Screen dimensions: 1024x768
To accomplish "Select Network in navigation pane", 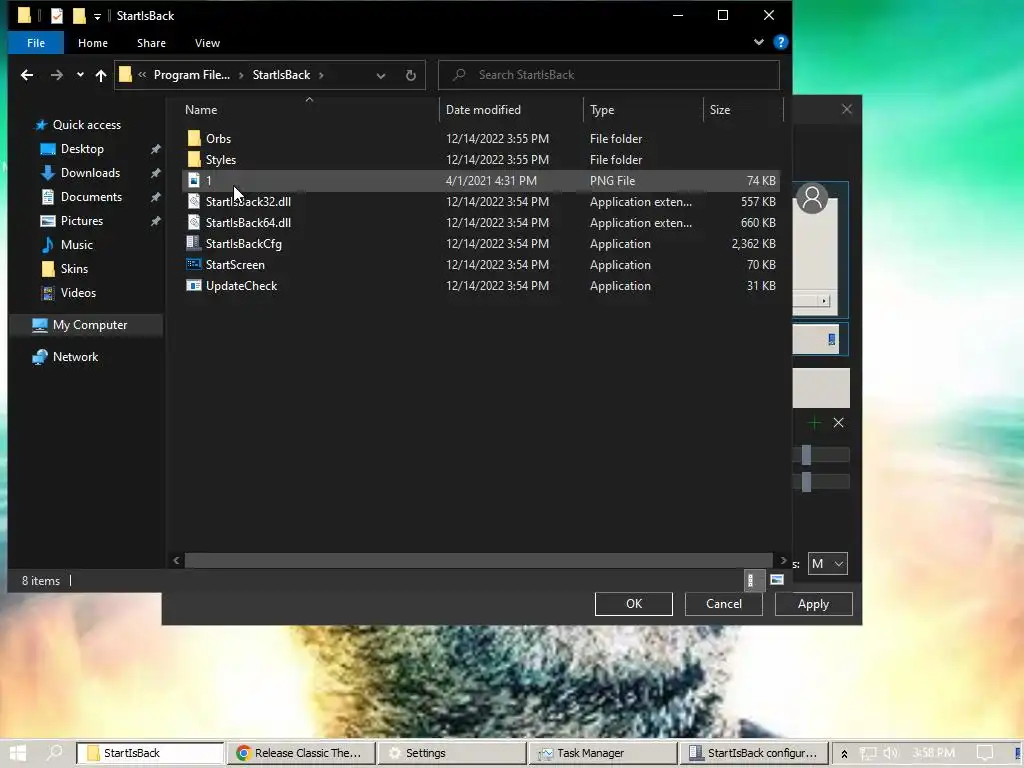I will (75, 357).
